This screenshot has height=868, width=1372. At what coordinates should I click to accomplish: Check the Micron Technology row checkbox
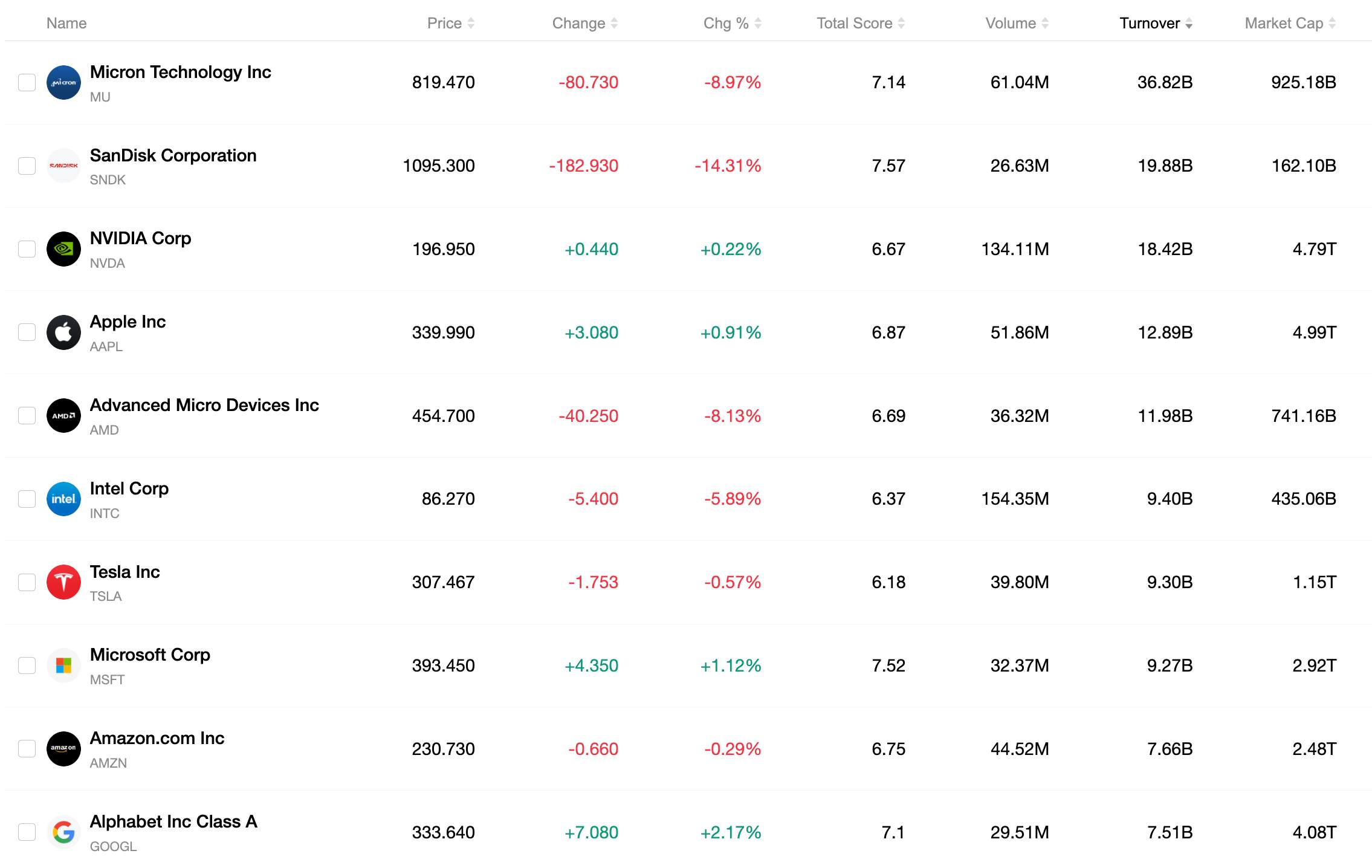(27, 82)
